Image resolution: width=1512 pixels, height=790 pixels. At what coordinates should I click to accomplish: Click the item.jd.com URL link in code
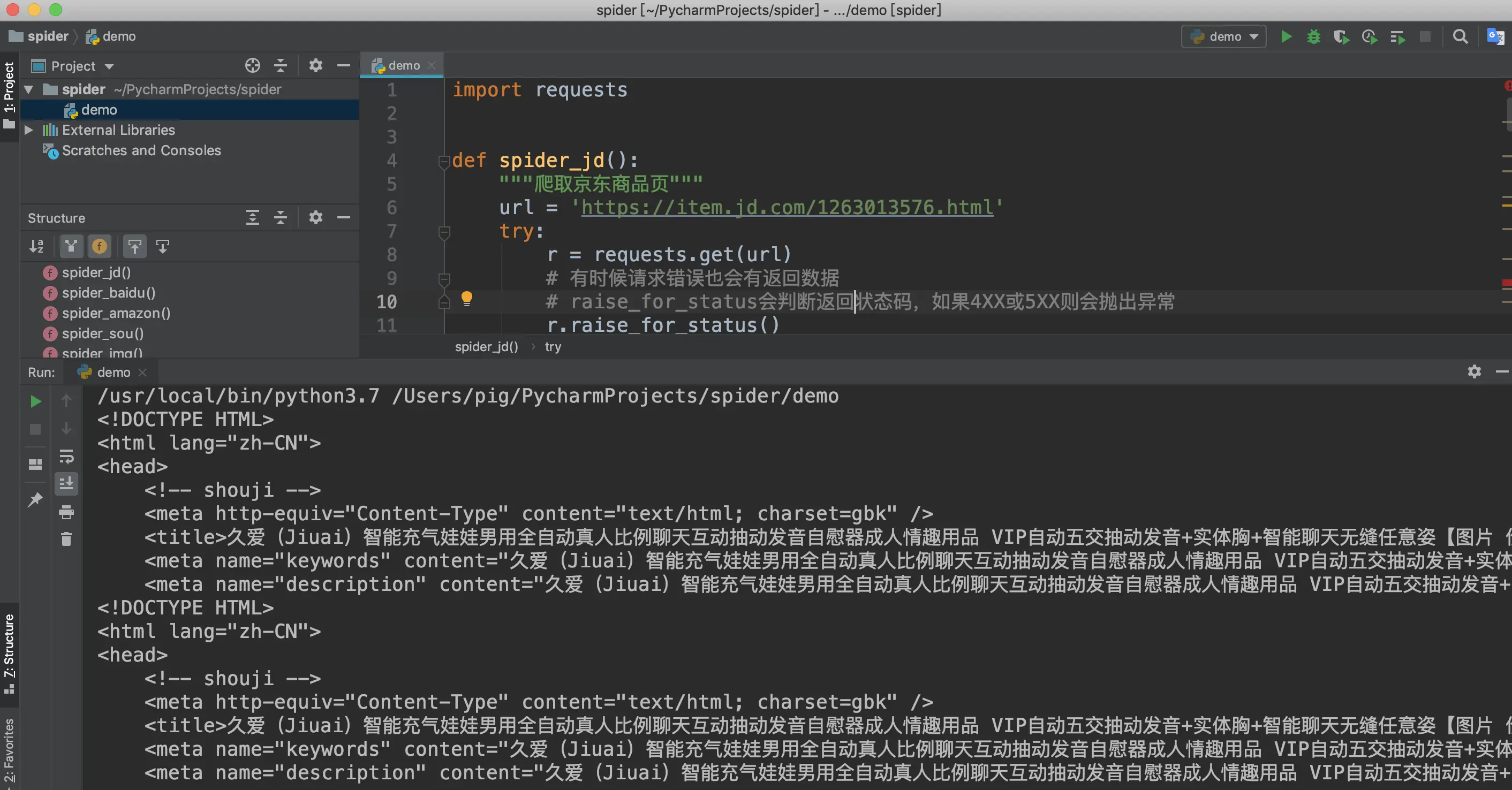787,207
